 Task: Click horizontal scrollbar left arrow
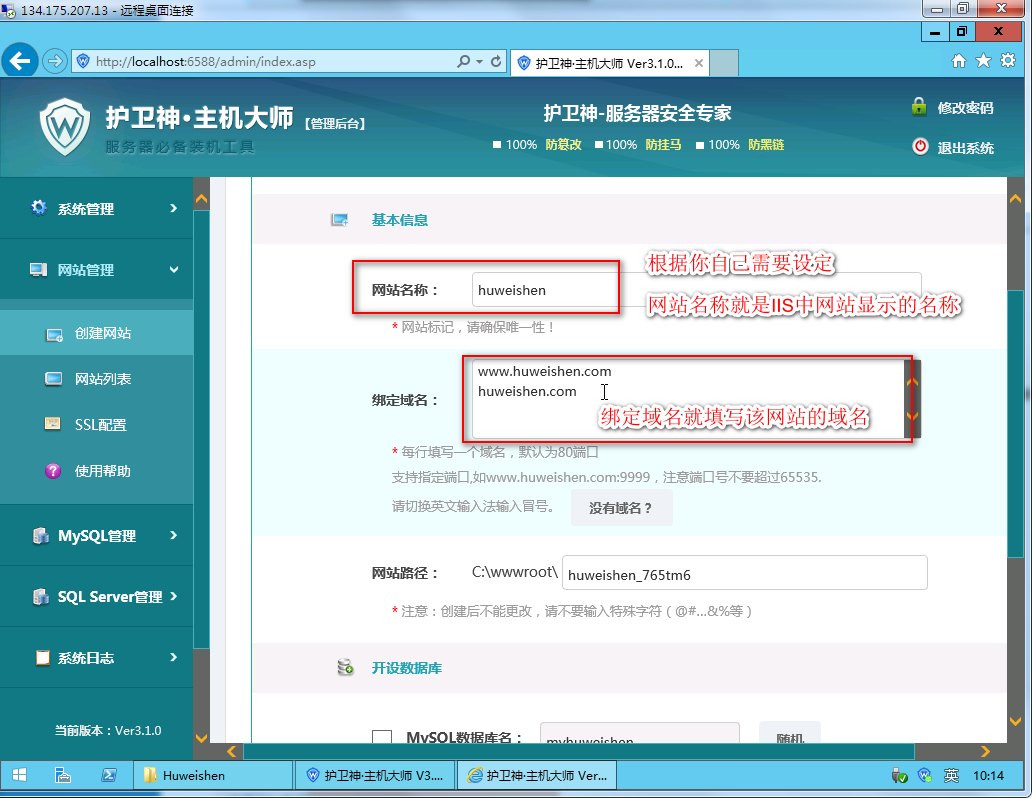pyautogui.click(x=232, y=751)
